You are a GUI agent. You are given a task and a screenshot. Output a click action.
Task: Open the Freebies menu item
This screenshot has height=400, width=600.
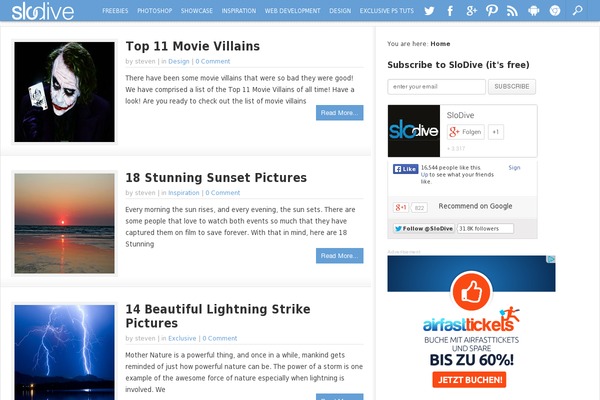(115, 11)
